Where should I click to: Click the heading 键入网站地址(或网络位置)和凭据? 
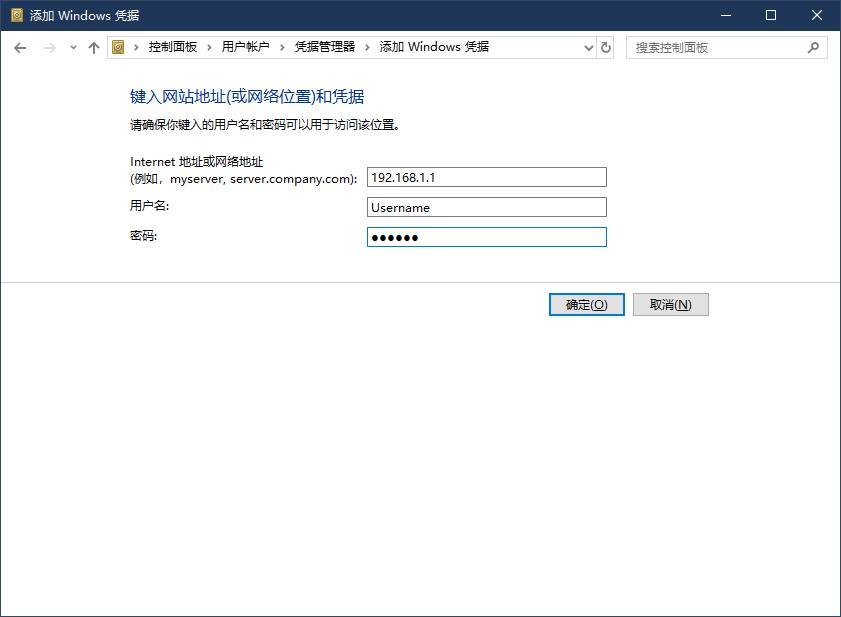point(247,97)
